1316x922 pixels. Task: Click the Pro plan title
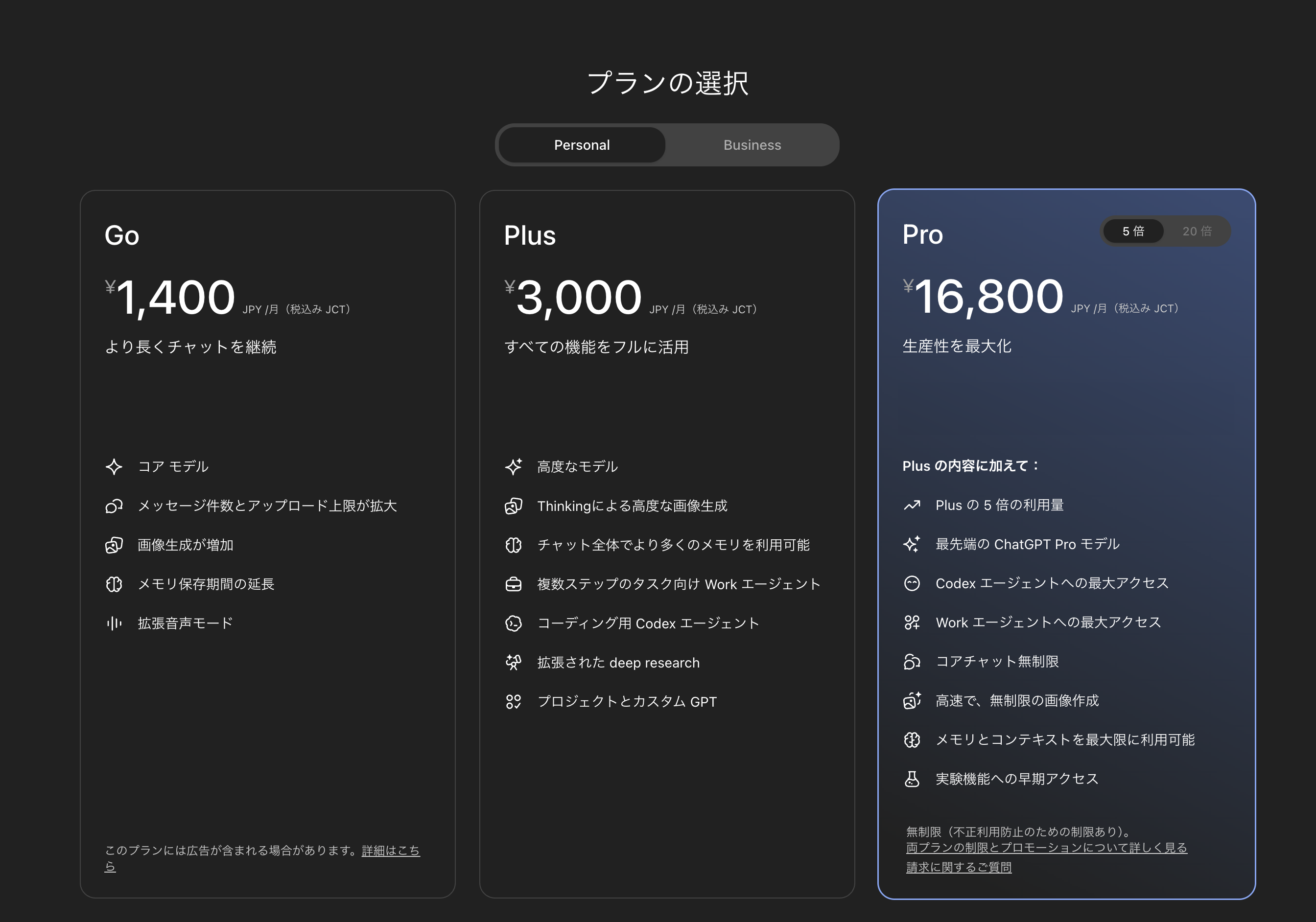click(x=922, y=234)
